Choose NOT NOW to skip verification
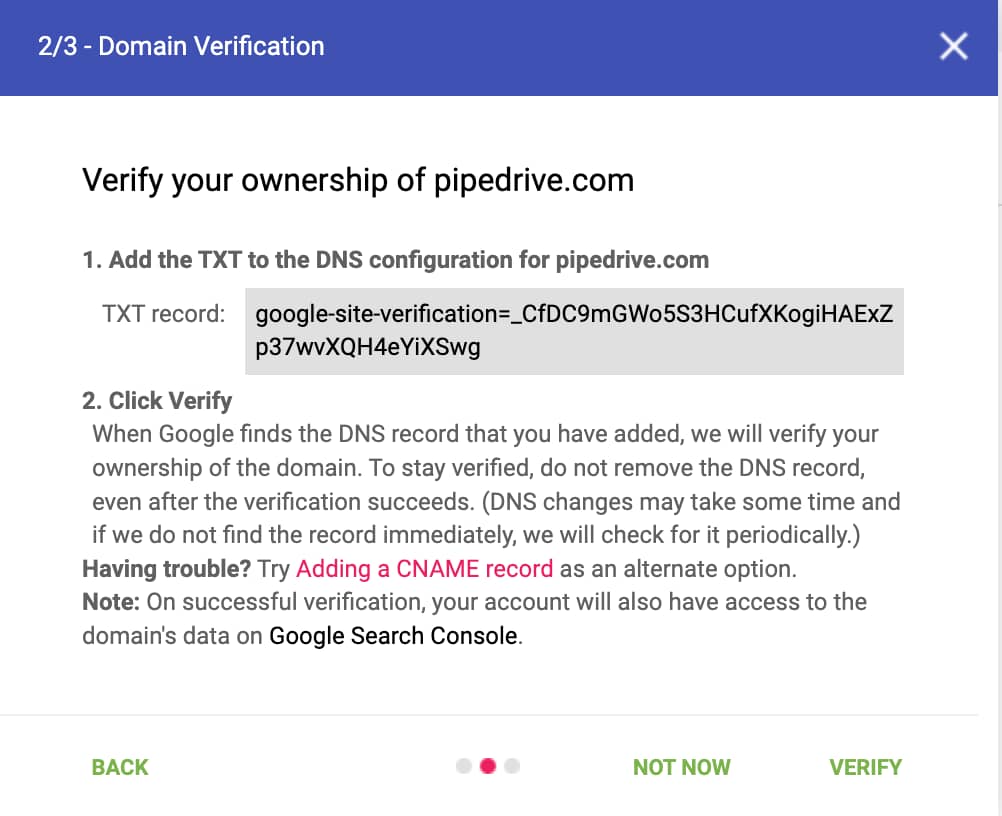This screenshot has width=1002, height=816. pos(681,767)
